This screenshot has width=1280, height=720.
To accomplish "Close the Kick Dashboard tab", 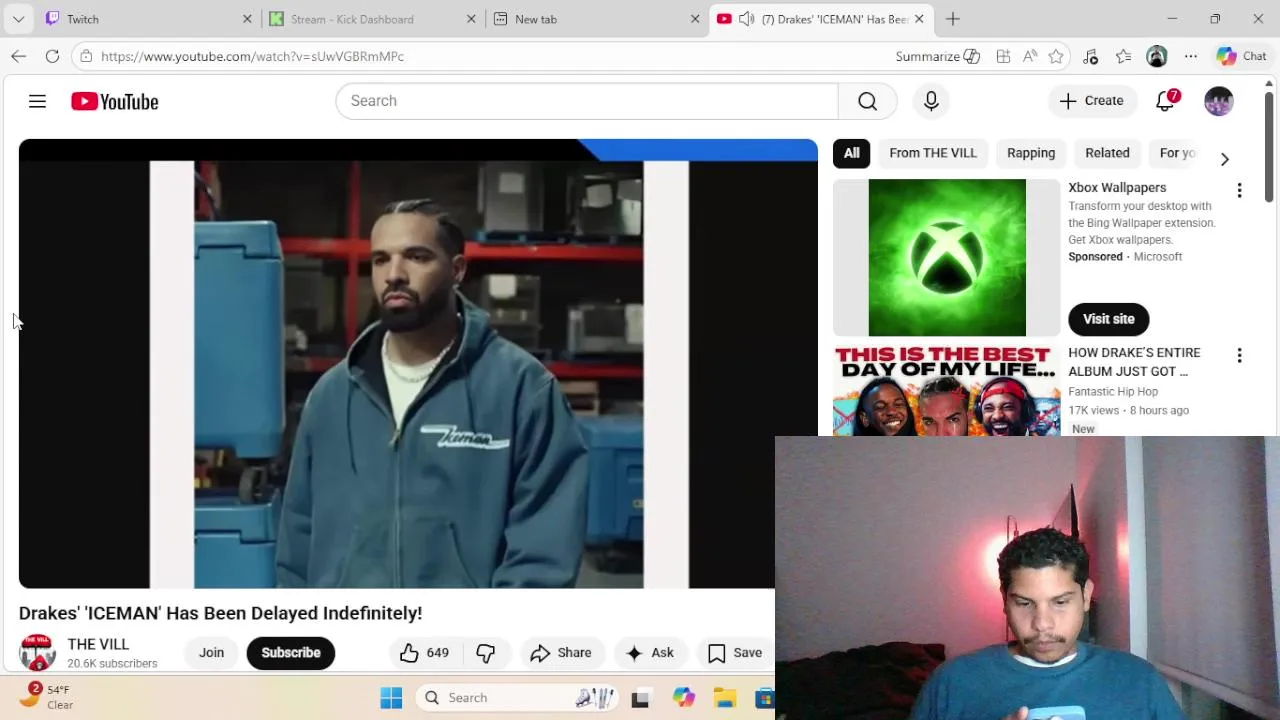I will point(471,19).
